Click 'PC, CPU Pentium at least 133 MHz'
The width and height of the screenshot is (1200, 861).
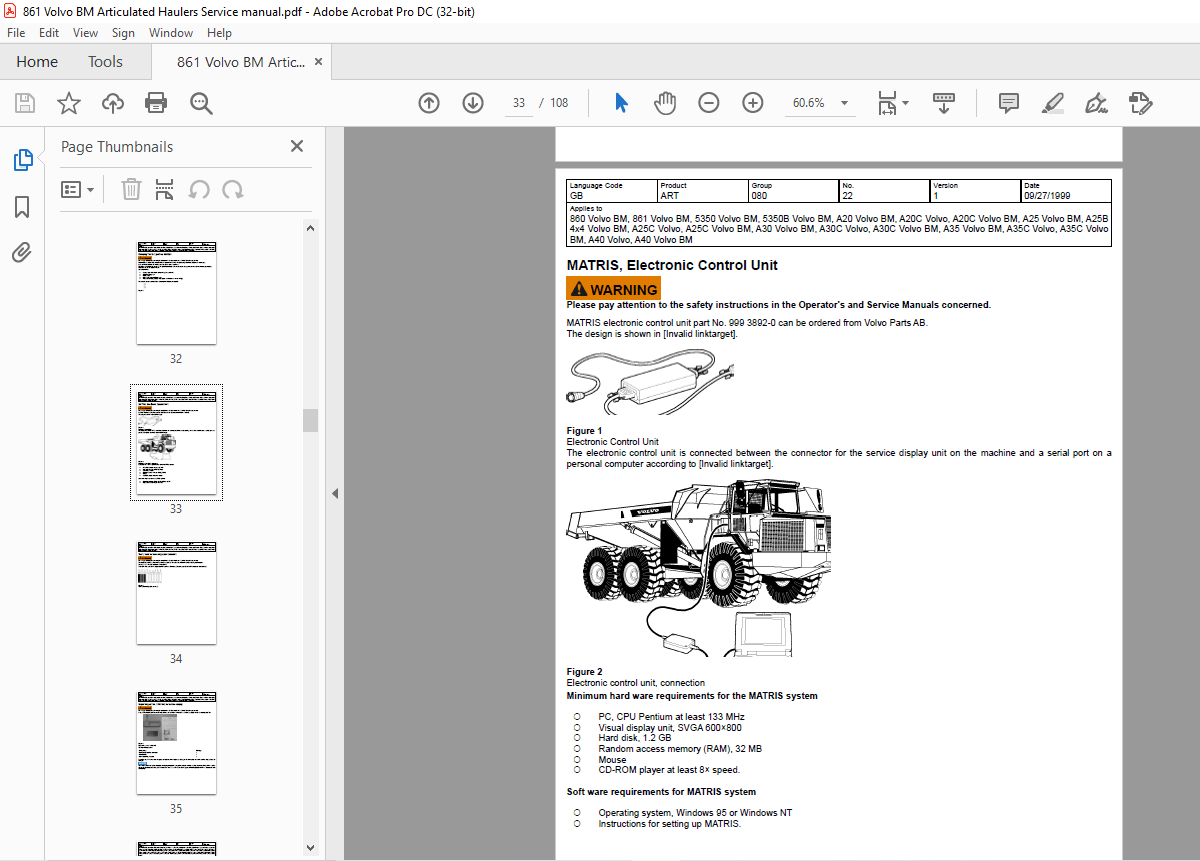671,716
